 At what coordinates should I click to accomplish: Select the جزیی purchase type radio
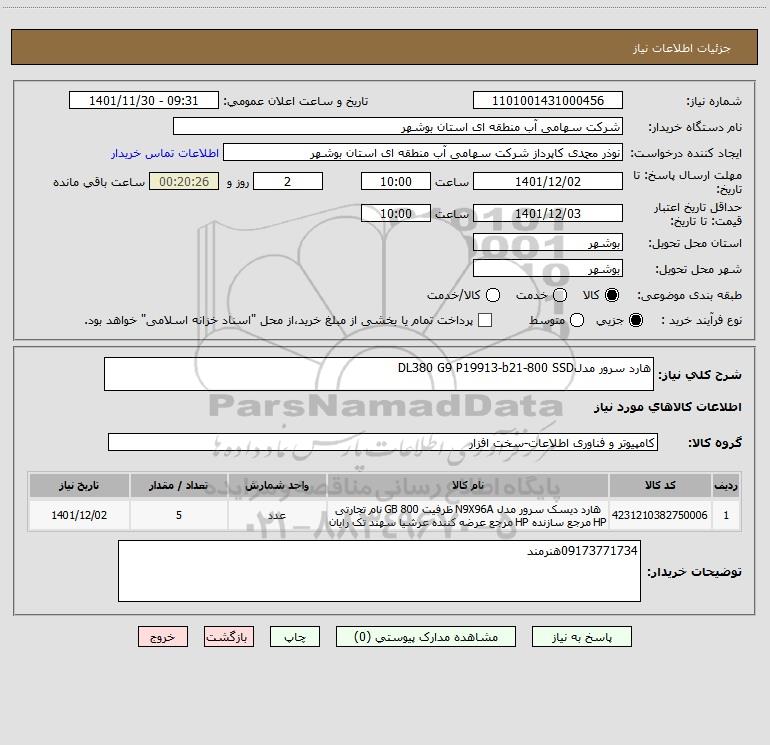(x=635, y=320)
